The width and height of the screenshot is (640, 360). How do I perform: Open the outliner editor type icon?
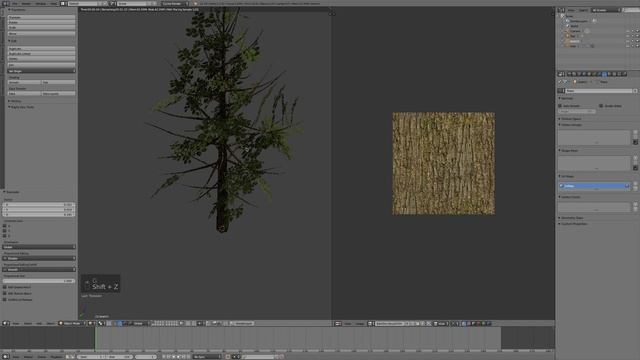562,10
